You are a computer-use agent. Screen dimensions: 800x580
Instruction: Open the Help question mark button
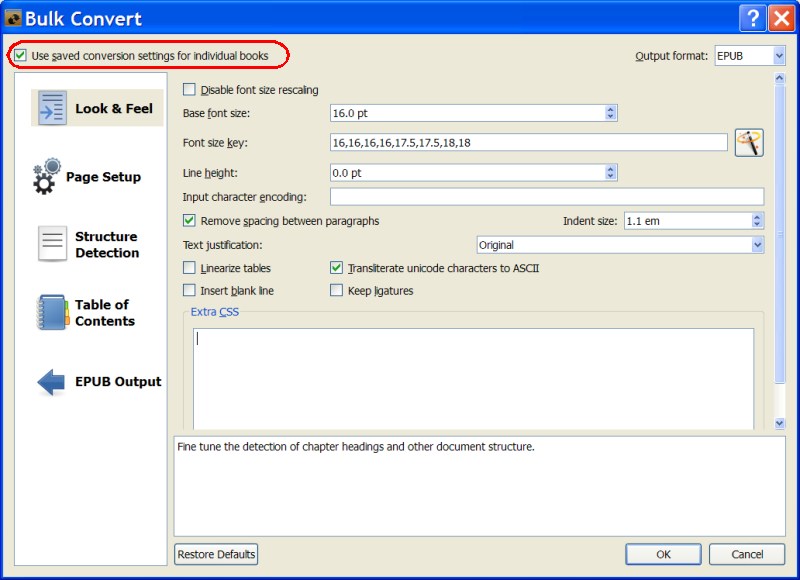[x=753, y=18]
